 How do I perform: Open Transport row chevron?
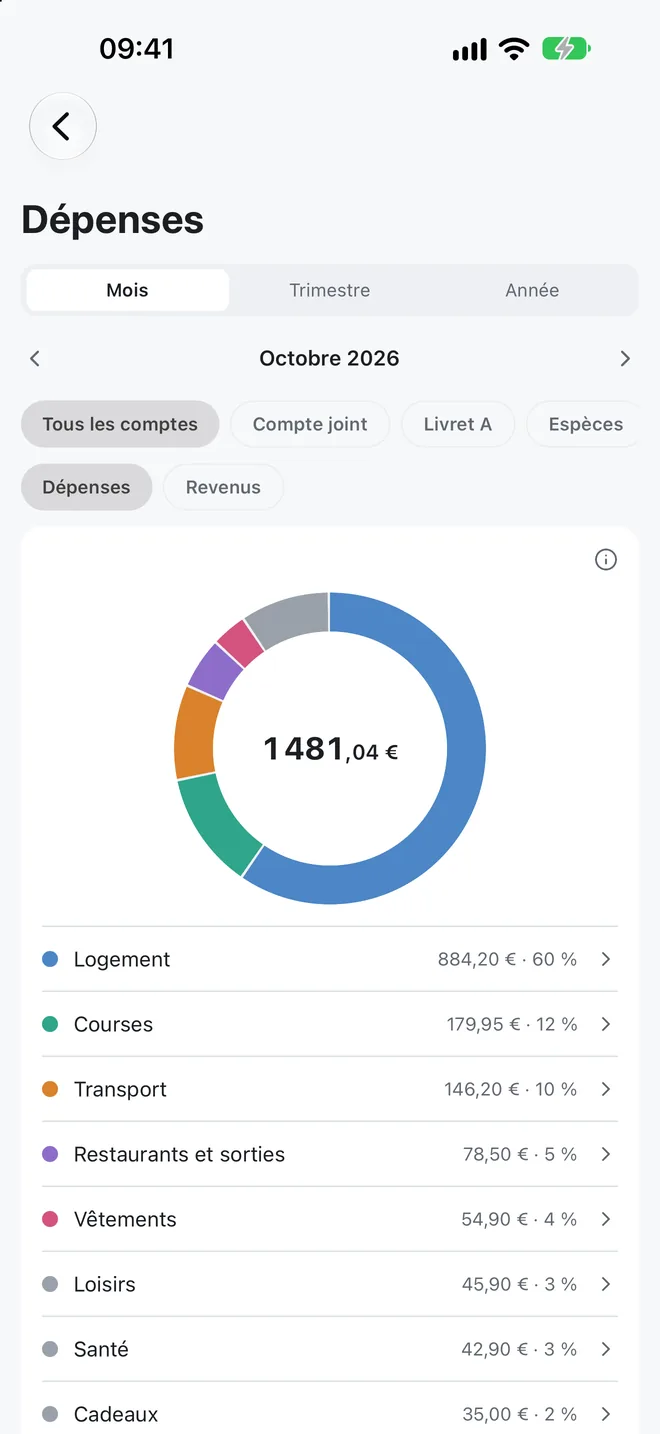(x=606, y=1089)
